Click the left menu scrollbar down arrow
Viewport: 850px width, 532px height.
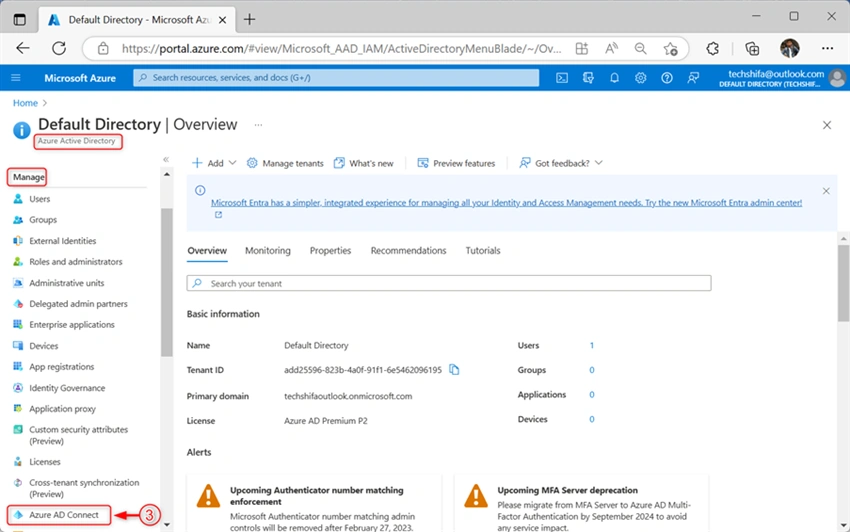pos(166,524)
